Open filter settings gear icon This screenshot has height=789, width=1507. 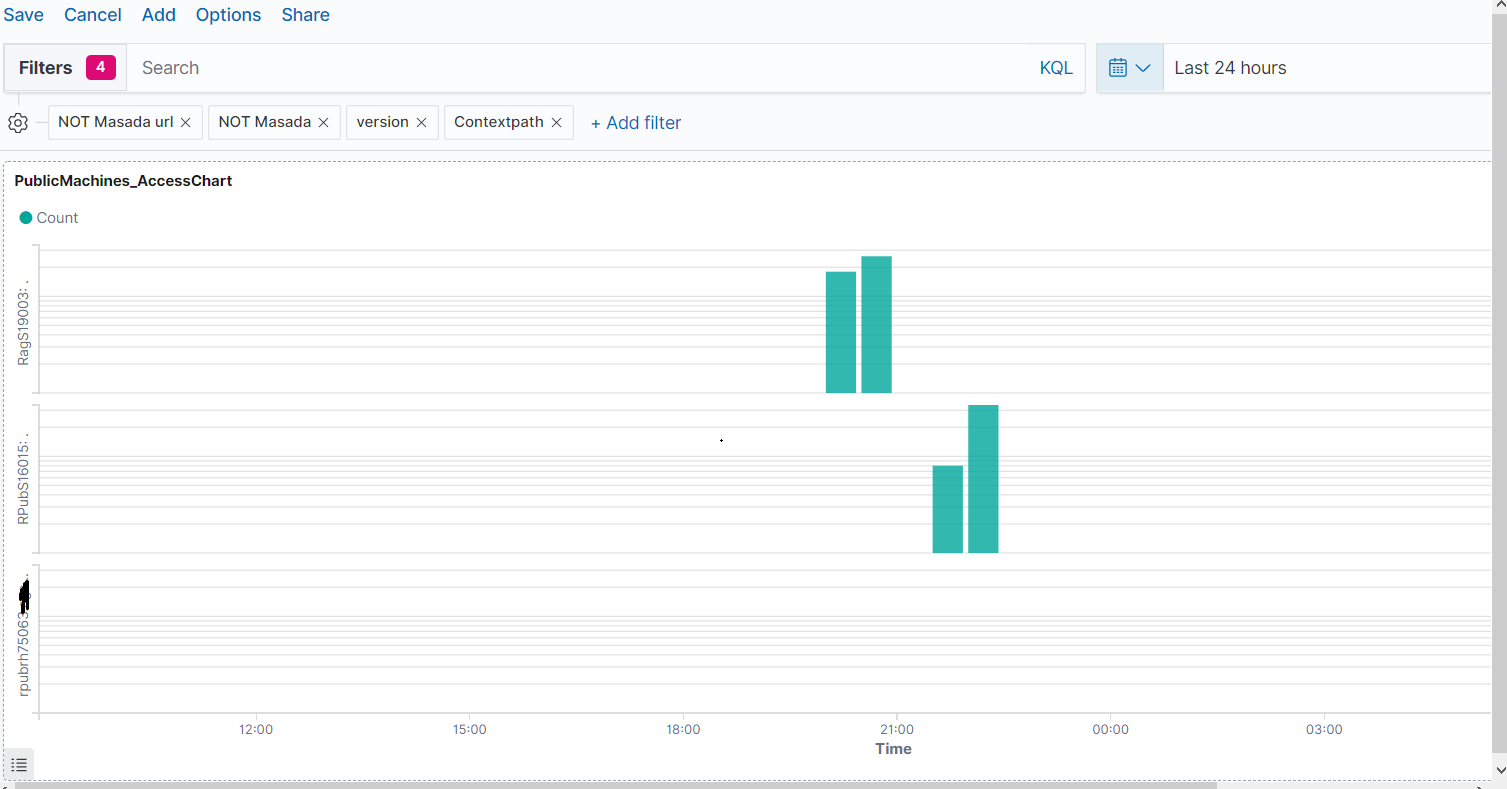(18, 123)
